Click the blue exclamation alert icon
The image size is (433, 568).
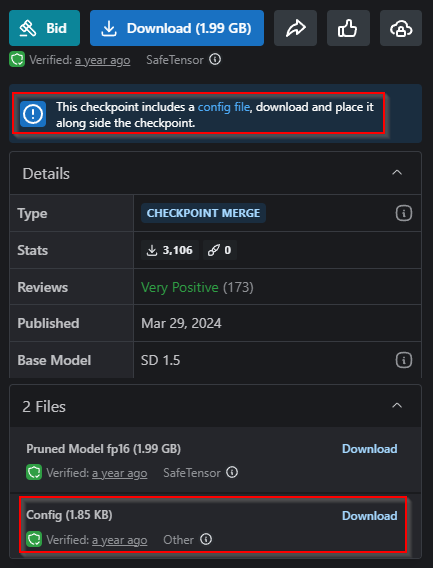pyautogui.click(x=33, y=114)
